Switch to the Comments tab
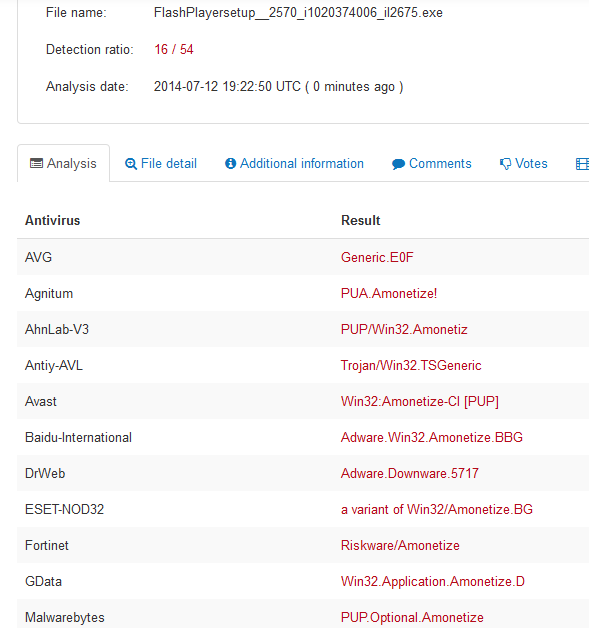Screen dimensions: 589x628 pyautogui.click(x=432, y=163)
